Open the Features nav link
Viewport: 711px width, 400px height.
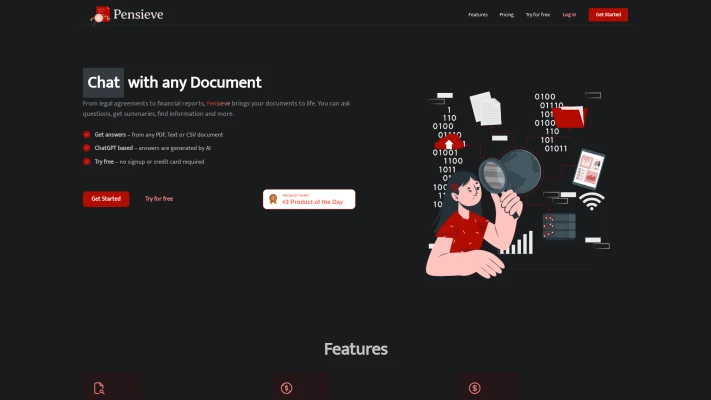pyautogui.click(x=478, y=15)
